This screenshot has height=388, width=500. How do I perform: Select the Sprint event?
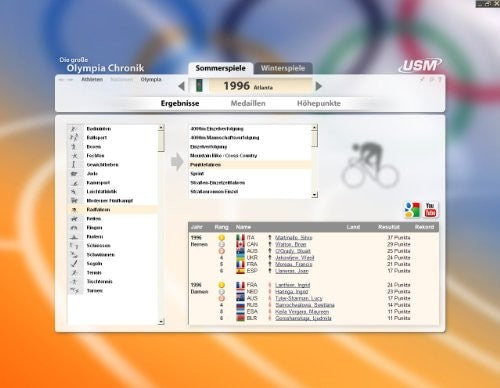pyautogui.click(x=197, y=174)
